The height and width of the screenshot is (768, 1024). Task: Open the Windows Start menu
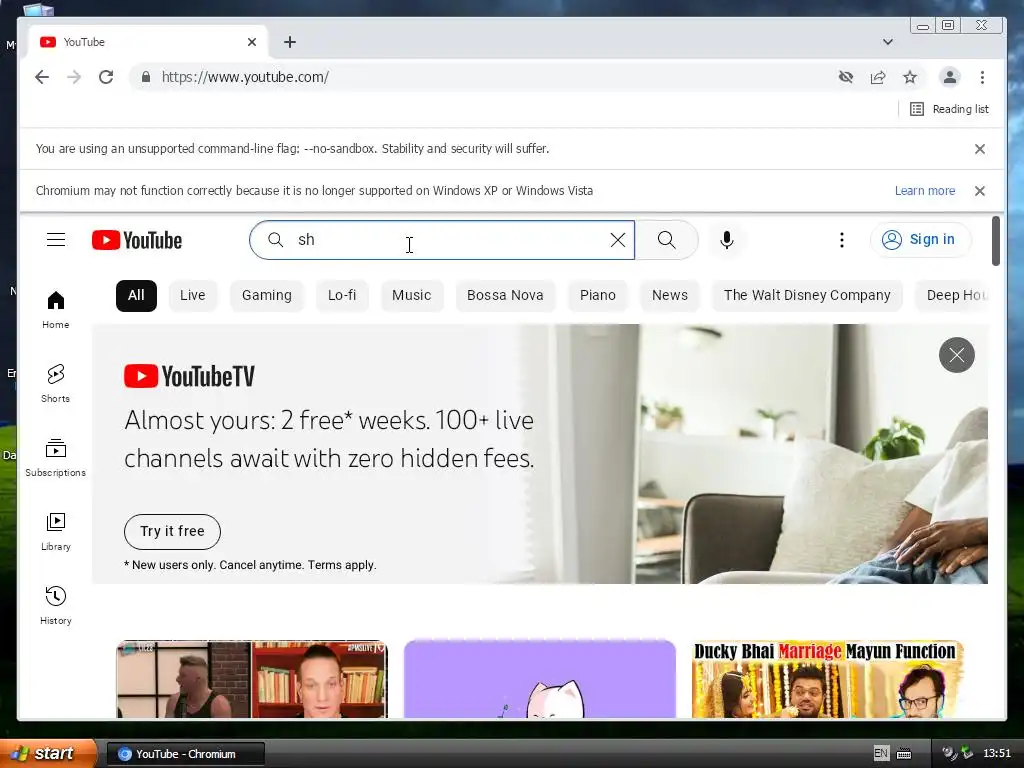point(47,753)
